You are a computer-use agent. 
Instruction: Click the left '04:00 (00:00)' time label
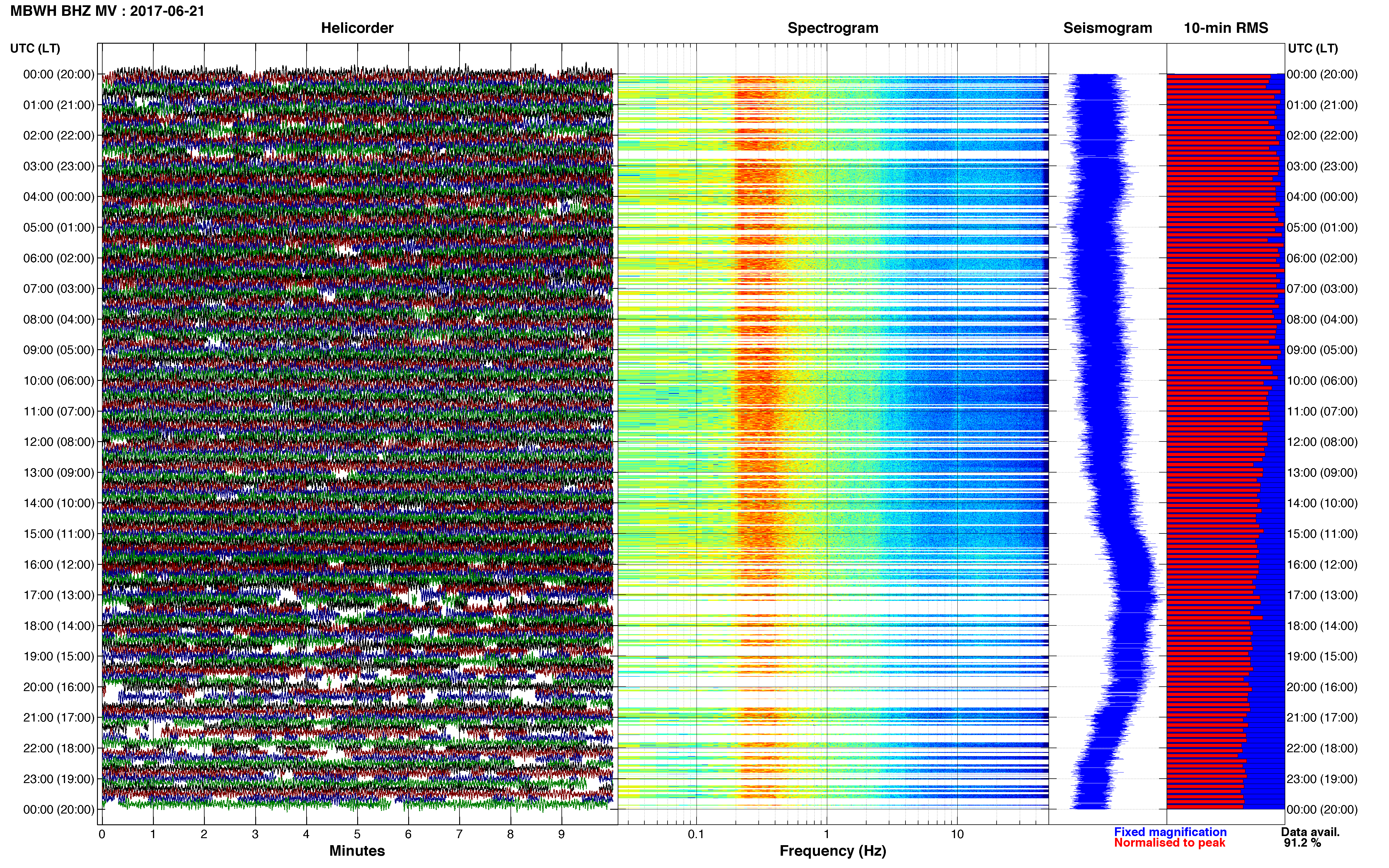tap(59, 197)
